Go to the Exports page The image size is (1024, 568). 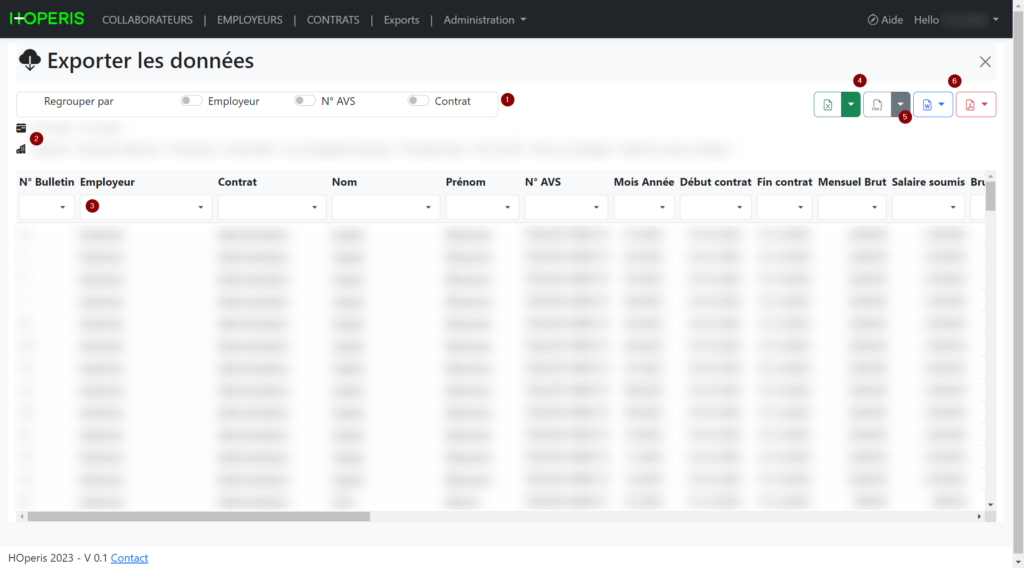point(401,20)
